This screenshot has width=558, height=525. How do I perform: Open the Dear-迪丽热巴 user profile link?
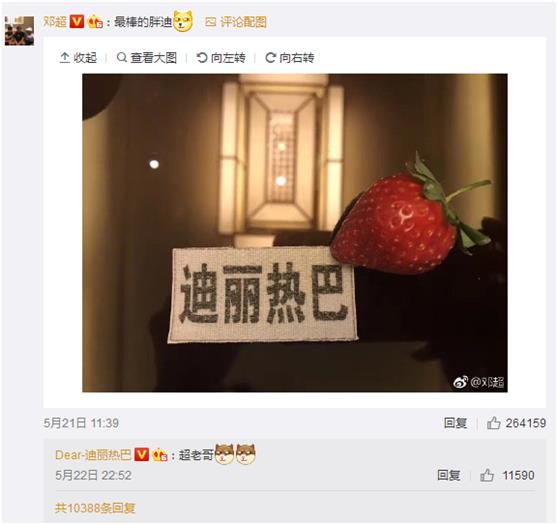tap(93, 455)
